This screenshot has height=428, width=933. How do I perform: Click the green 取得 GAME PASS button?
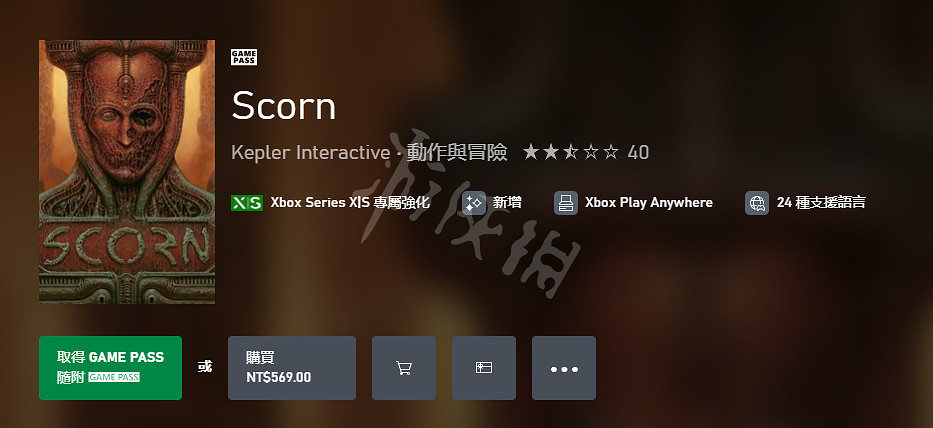[111, 368]
